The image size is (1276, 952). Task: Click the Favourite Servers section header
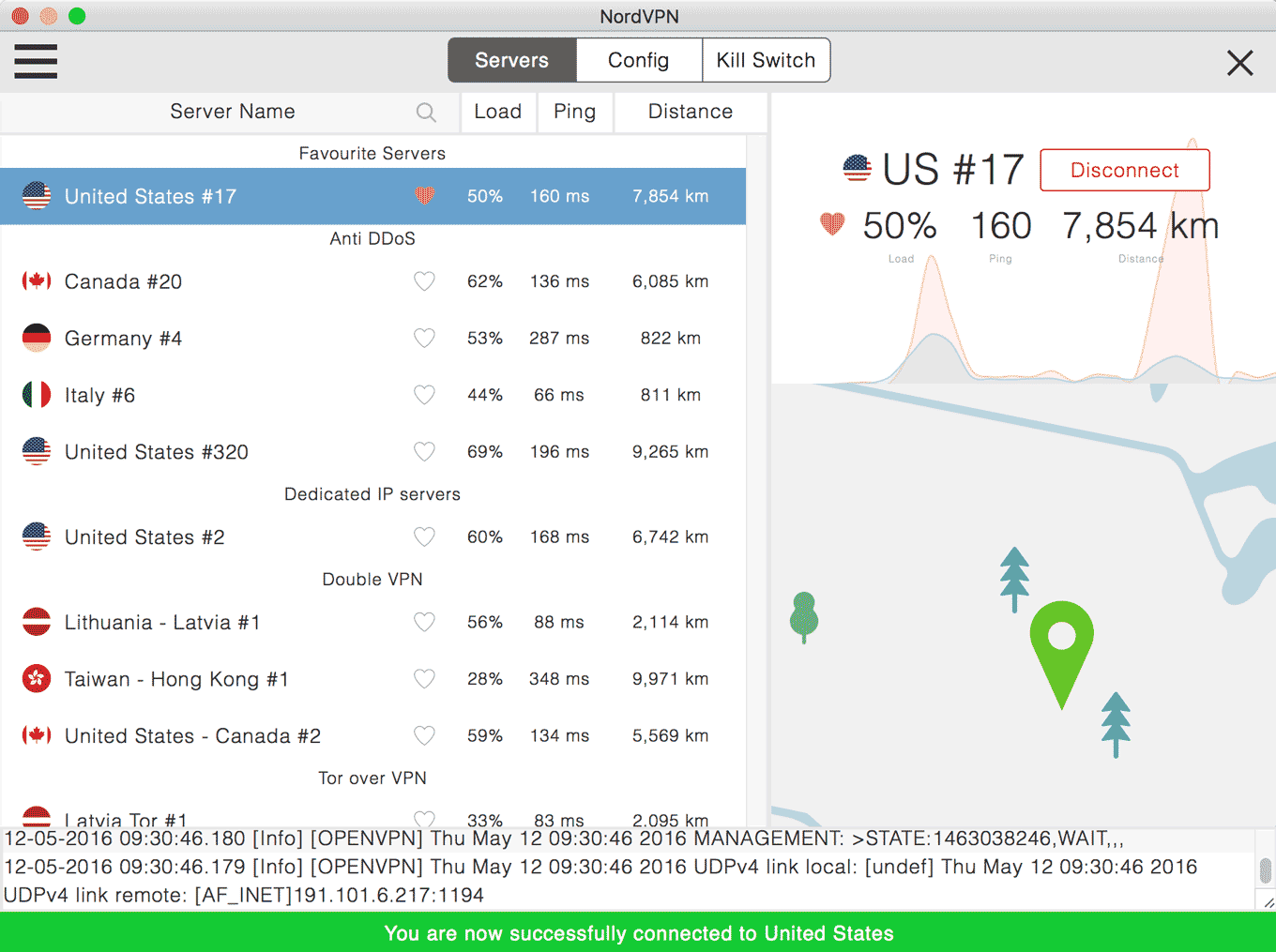[372, 153]
